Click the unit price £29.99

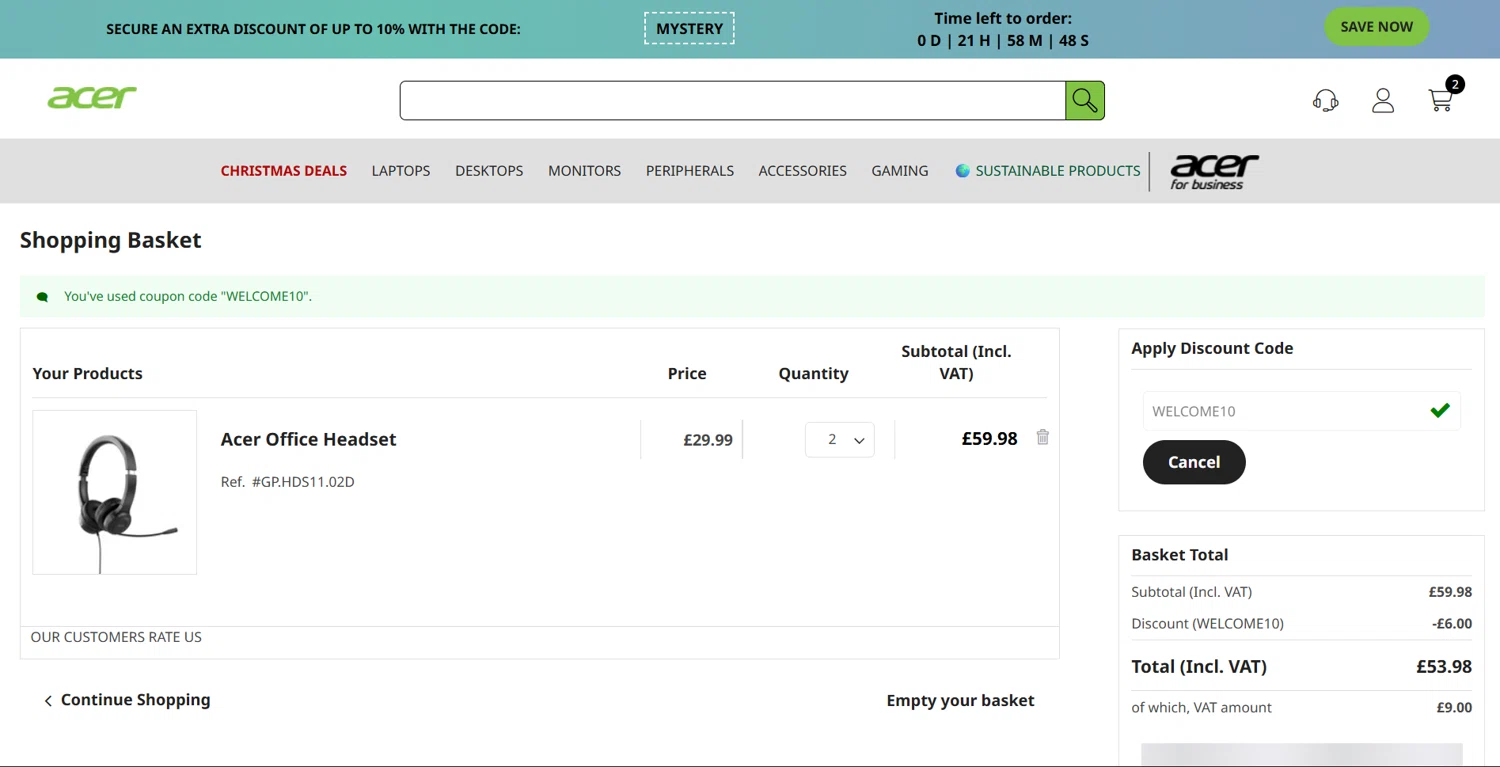coord(708,440)
